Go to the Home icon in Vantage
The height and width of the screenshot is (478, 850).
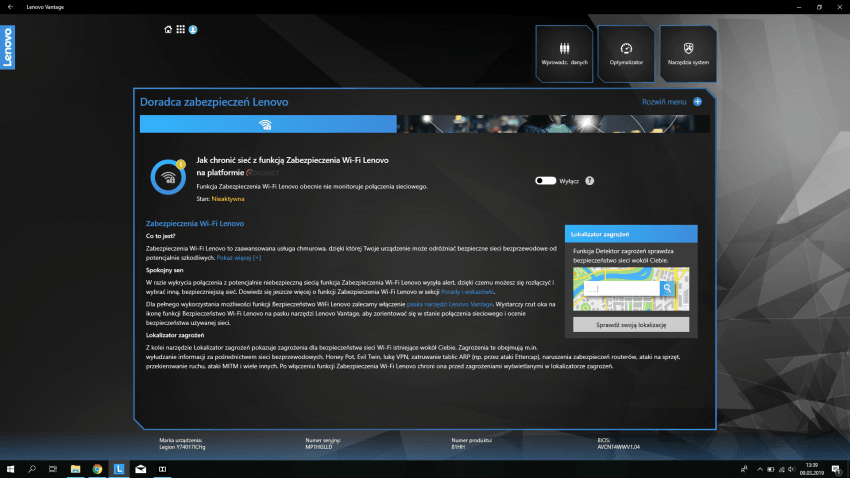click(168, 30)
